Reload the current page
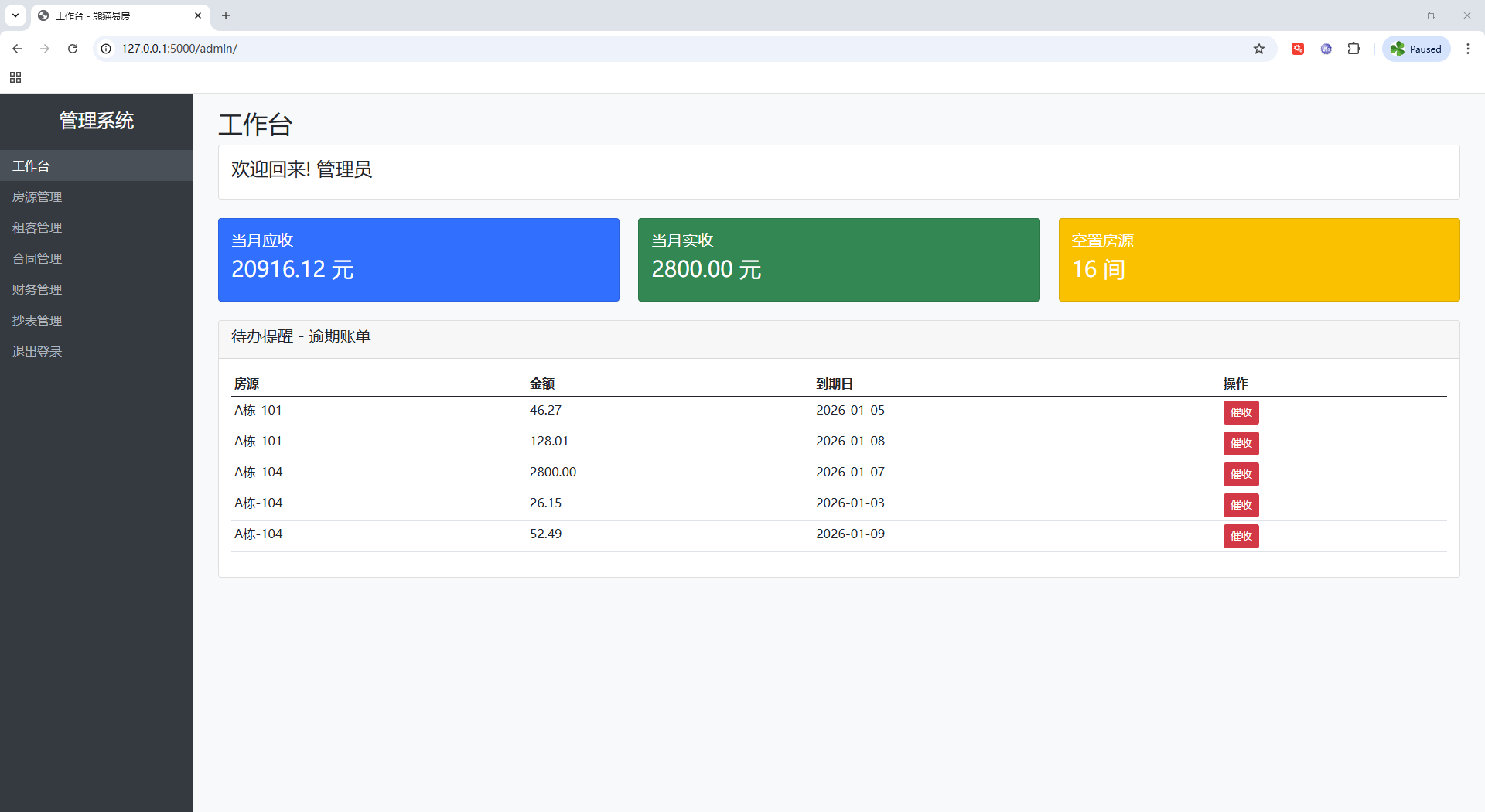The image size is (1485, 812). tap(73, 49)
